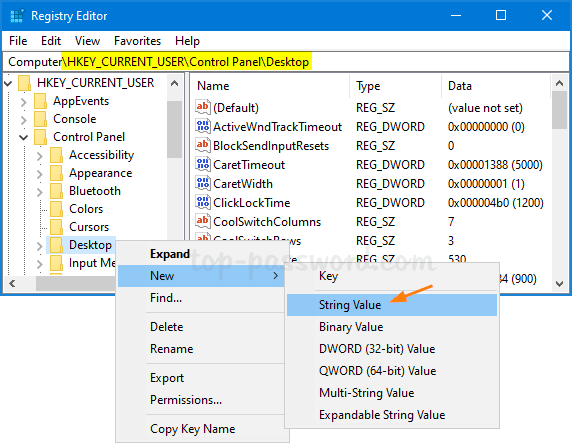
Task: Select the Cursors key label
Action: (89, 227)
